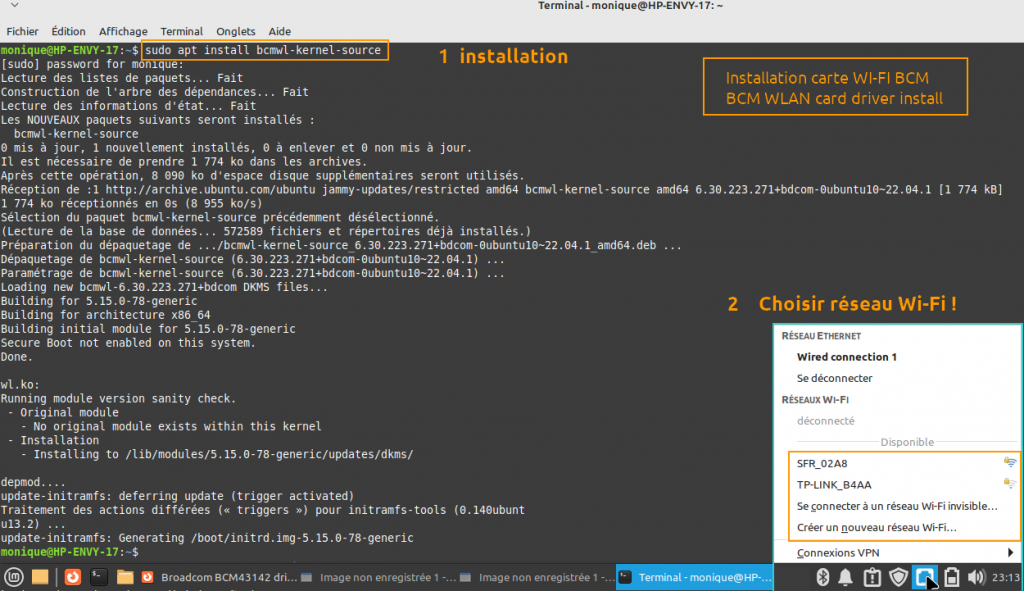1024x591 pixels.
Task: Launch terminal from the panel launcher
Action: (x=99, y=577)
